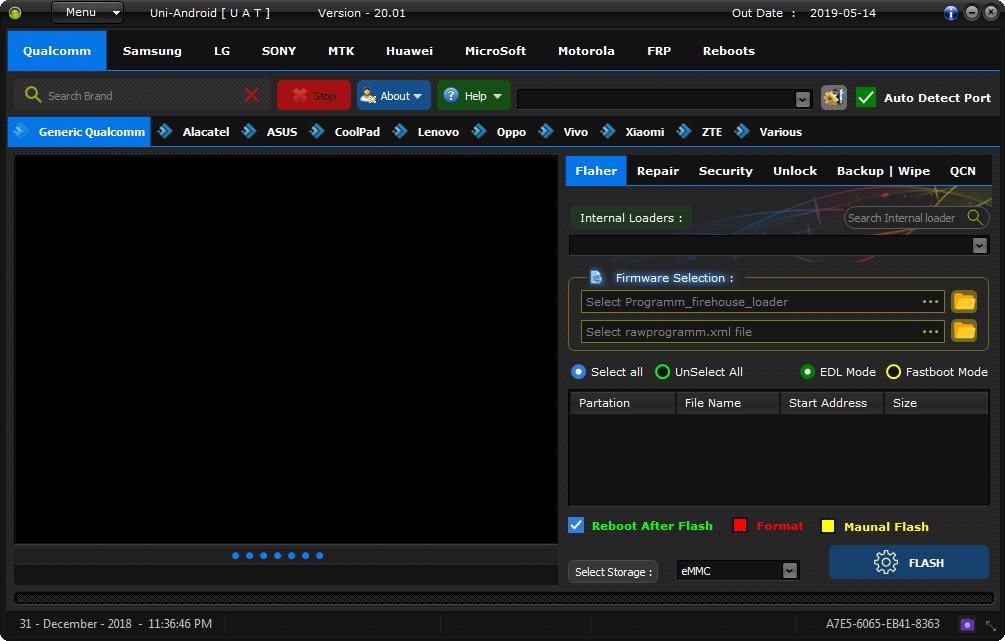The image size is (1005, 641).
Task: Toggle the red Format checkbox
Action: tap(740, 526)
